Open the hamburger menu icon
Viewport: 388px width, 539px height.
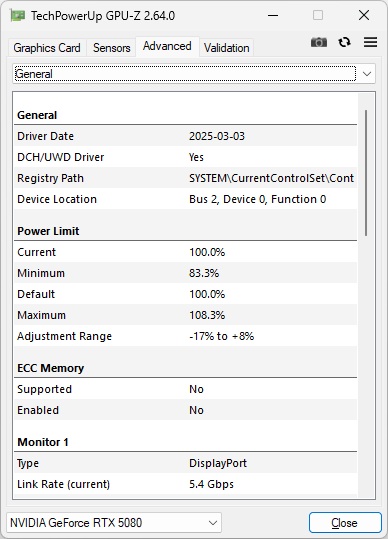pos(370,42)
